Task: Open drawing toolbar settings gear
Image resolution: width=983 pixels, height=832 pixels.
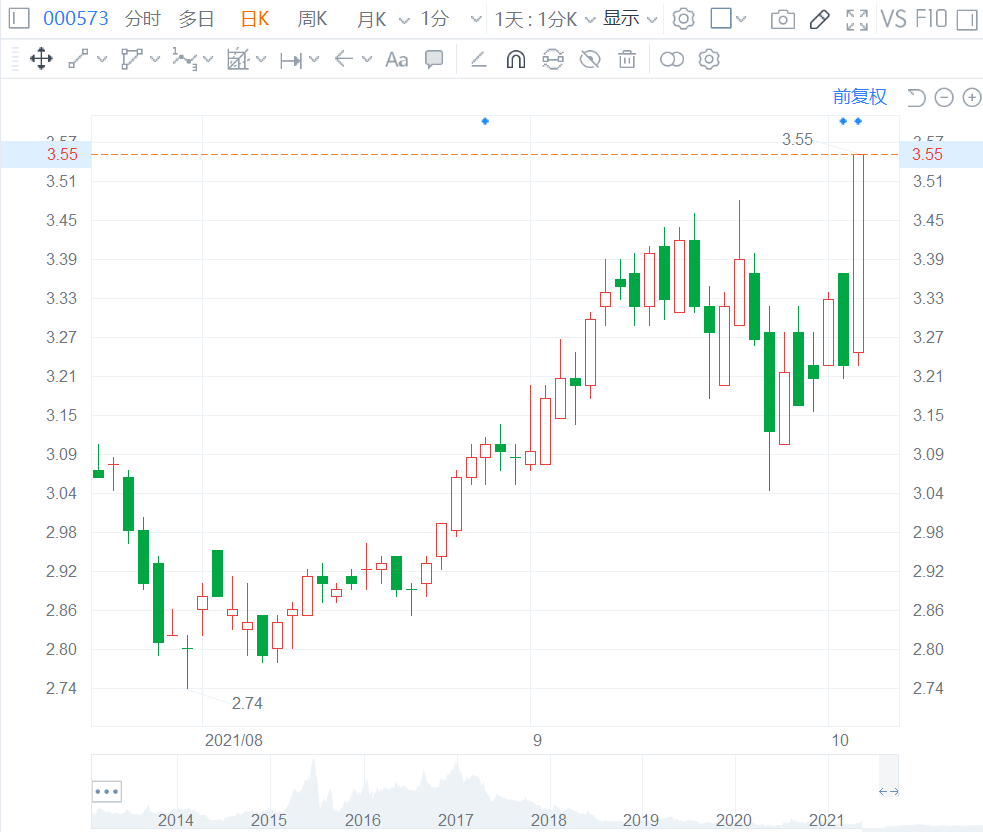Action: pyautogui.click(x=709, y=60)
